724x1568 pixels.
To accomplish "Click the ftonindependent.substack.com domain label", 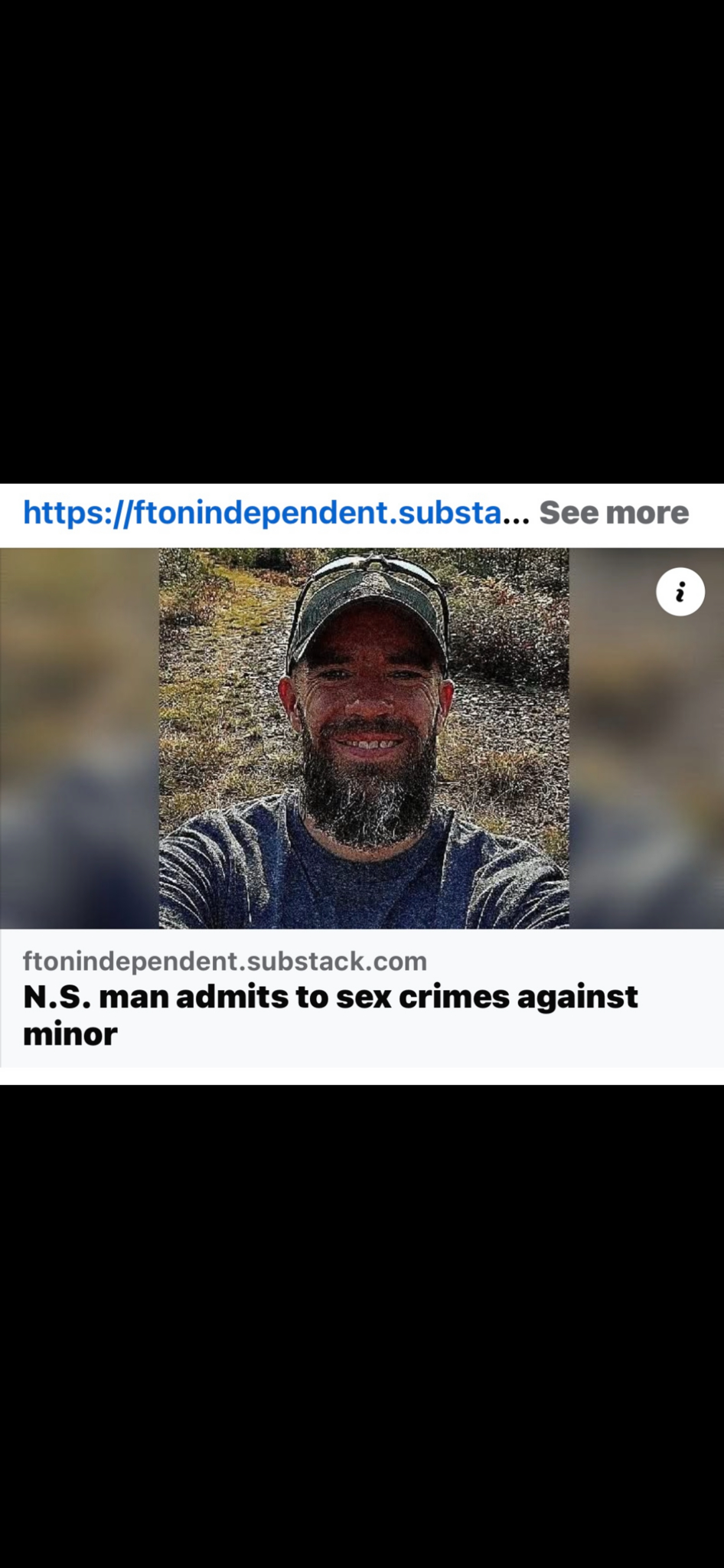I will [x=225, y=961].
